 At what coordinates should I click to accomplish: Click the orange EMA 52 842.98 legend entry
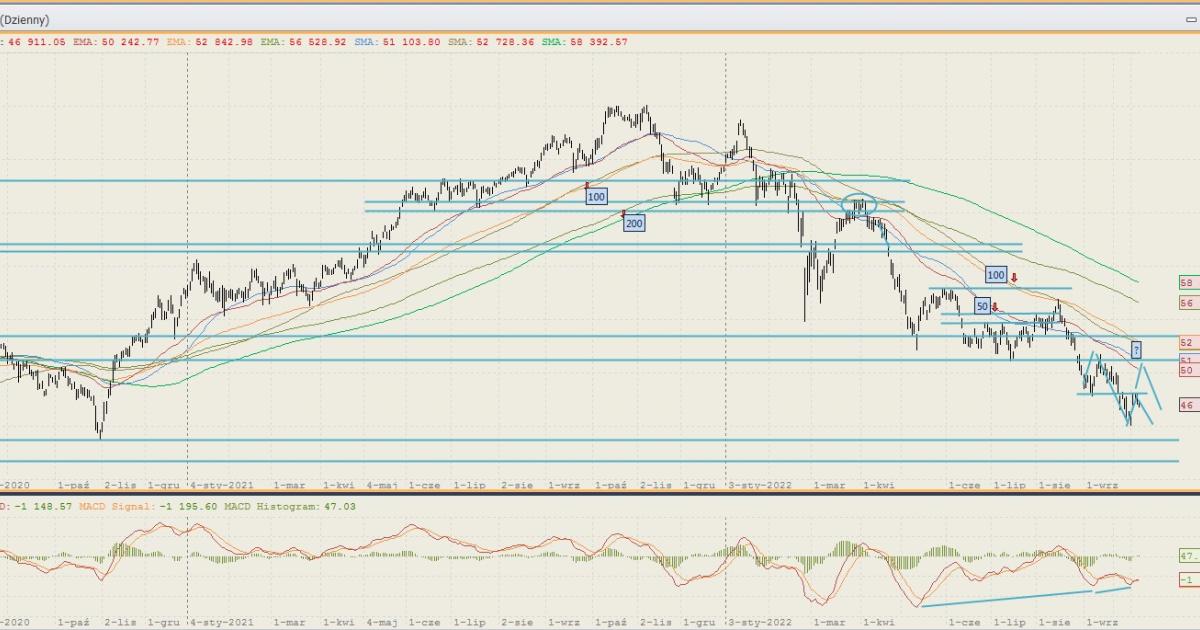(210, 42)
